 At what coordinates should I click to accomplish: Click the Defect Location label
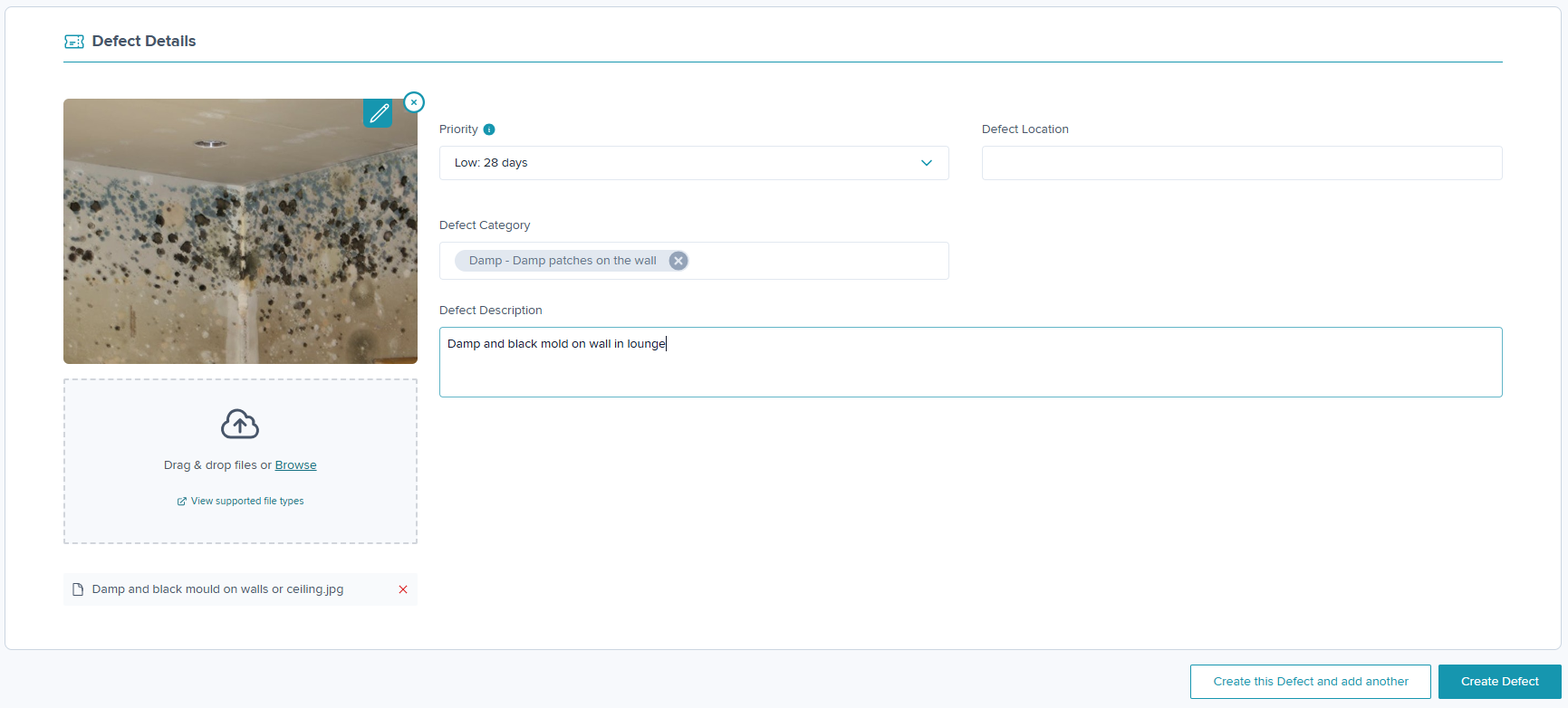[x=1025, y=129]
